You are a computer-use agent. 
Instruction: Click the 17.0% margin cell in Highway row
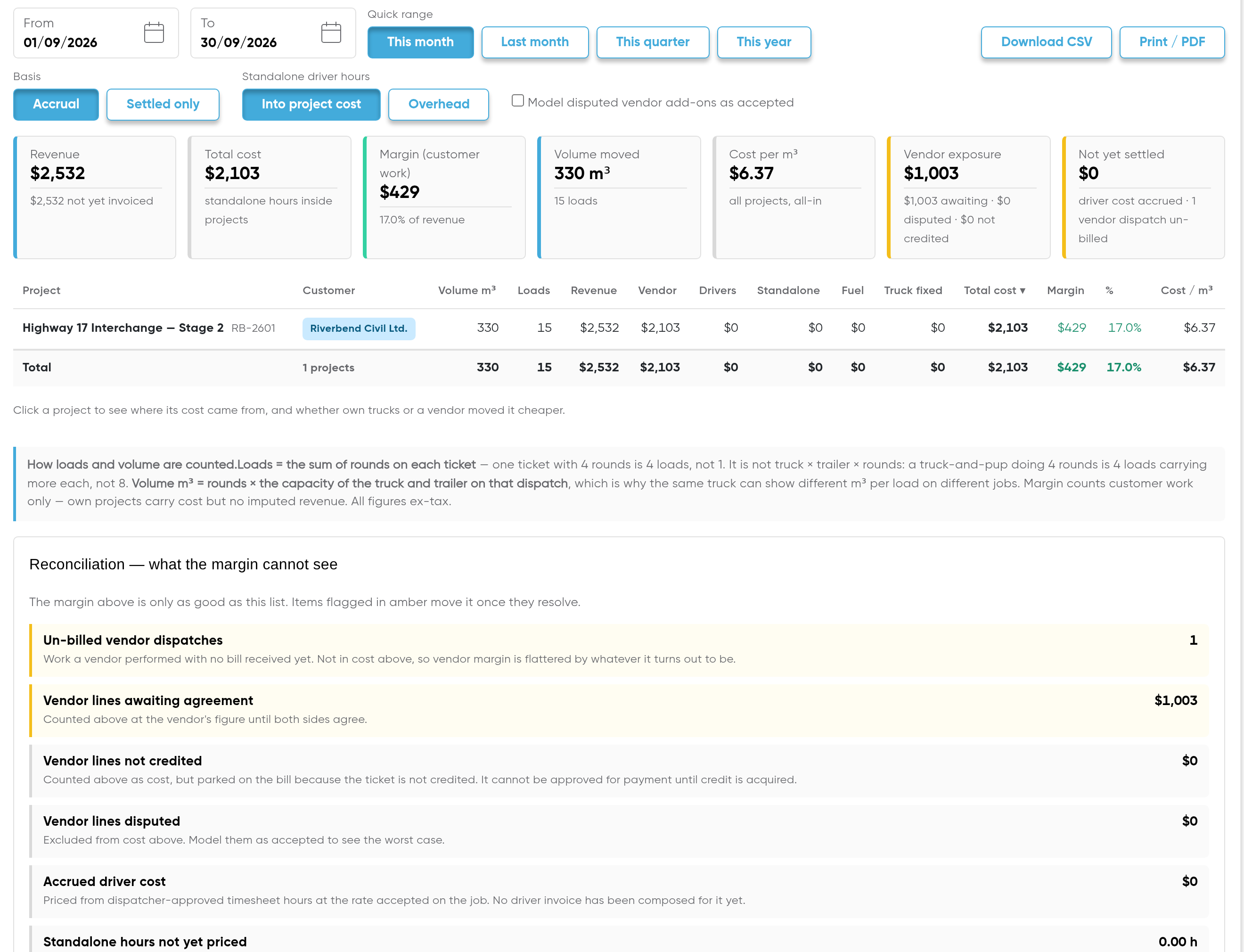point(1124,328)
